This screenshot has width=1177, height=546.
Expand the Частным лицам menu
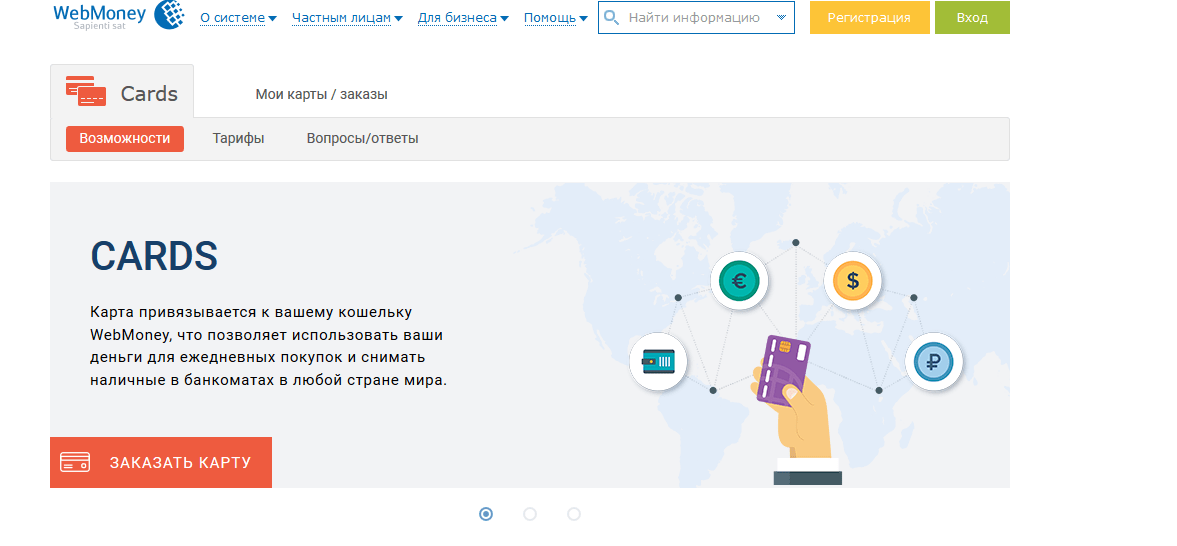348,17
